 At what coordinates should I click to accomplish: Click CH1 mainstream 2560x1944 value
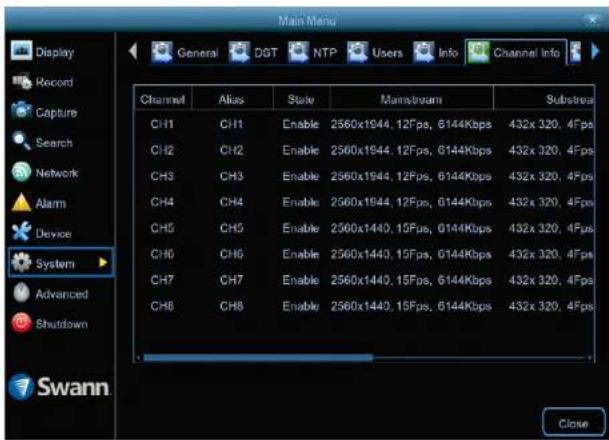click(411, 124)
